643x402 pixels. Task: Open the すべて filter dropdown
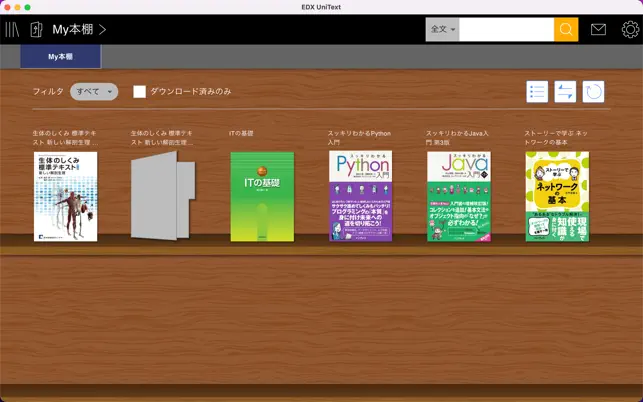coord(94,91)
